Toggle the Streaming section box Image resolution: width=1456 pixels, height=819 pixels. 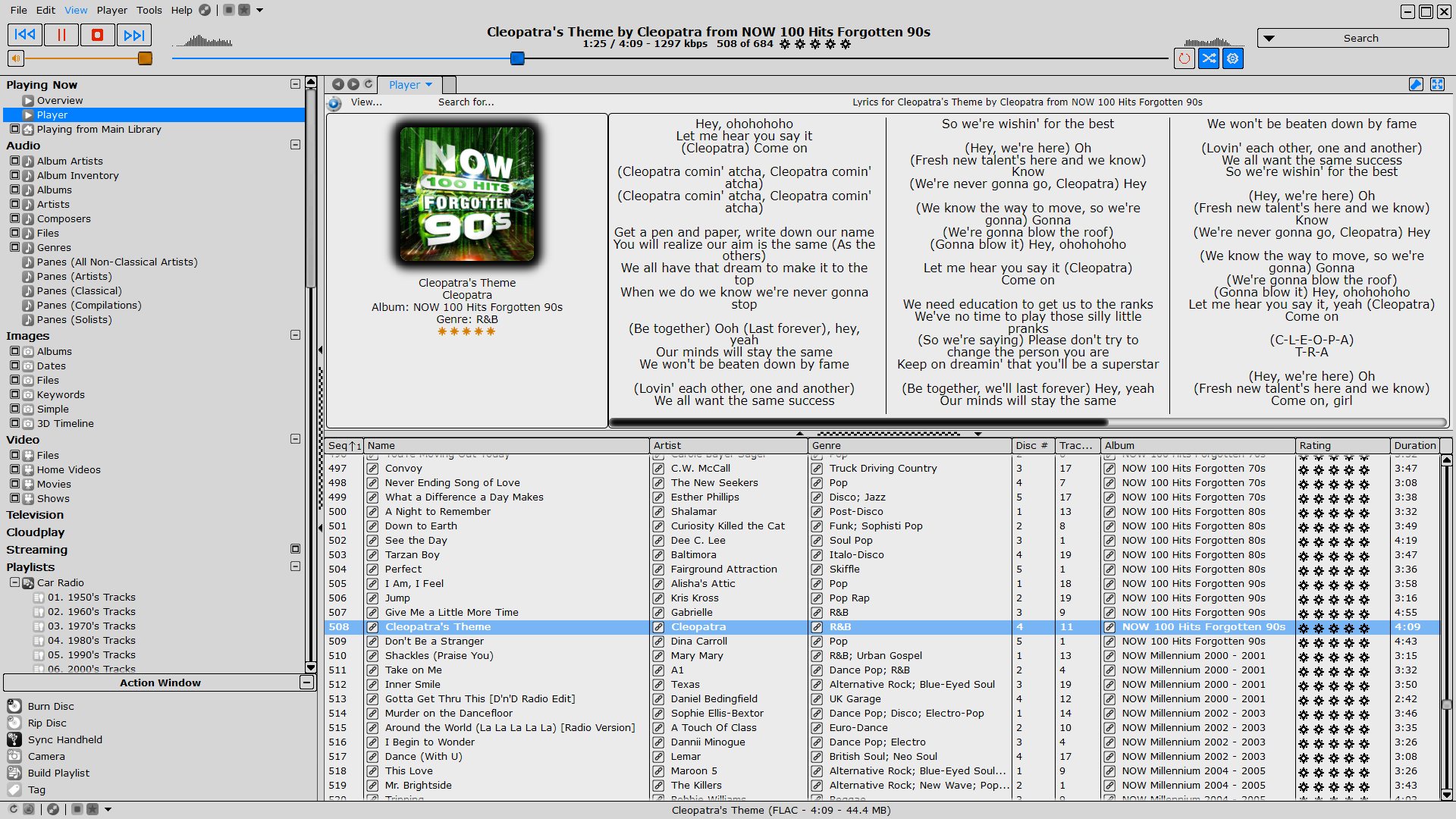click(x=295, y=549)
